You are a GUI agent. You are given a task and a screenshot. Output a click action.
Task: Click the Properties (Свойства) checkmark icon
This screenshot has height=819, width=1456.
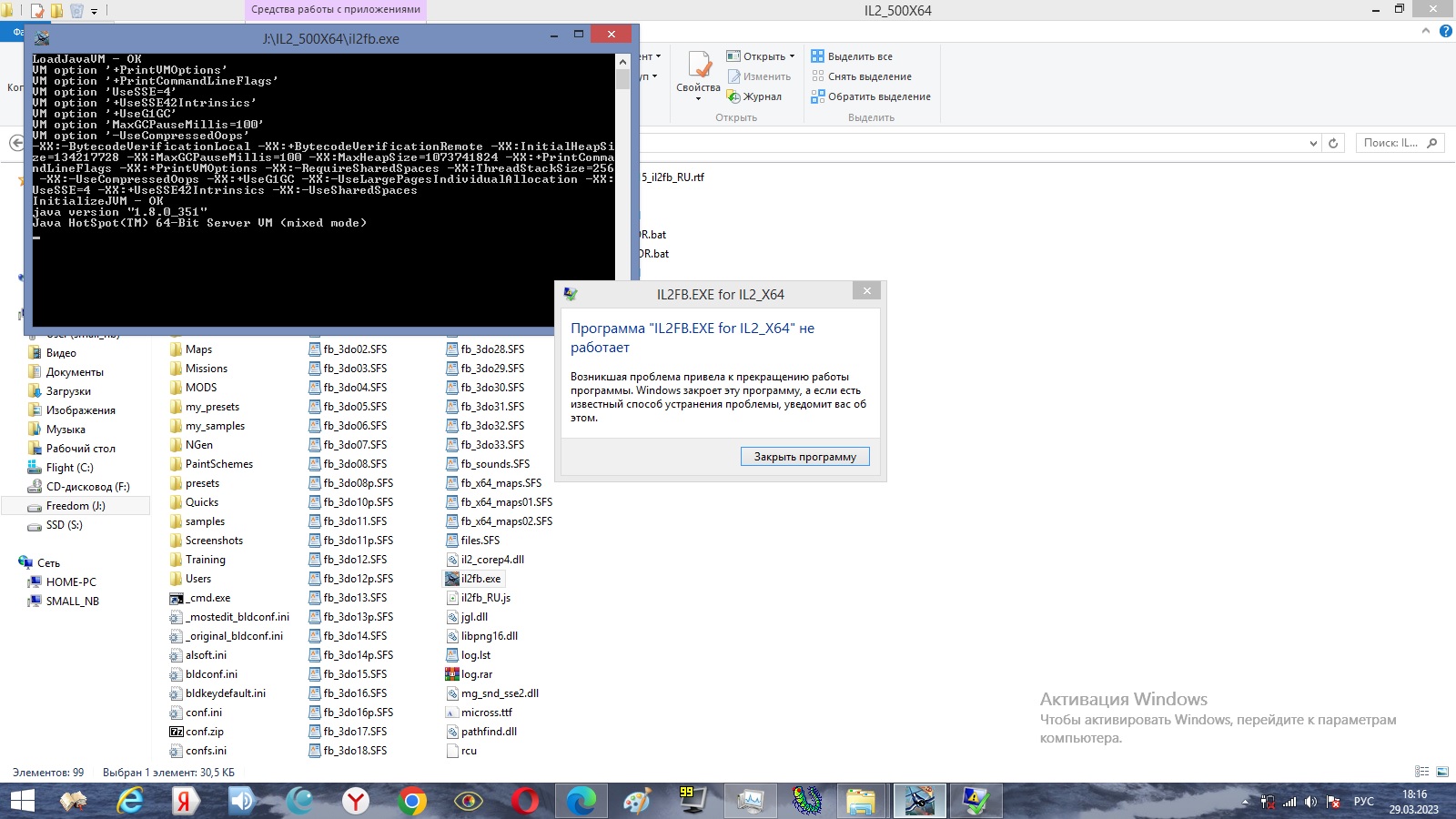[700, 65]
